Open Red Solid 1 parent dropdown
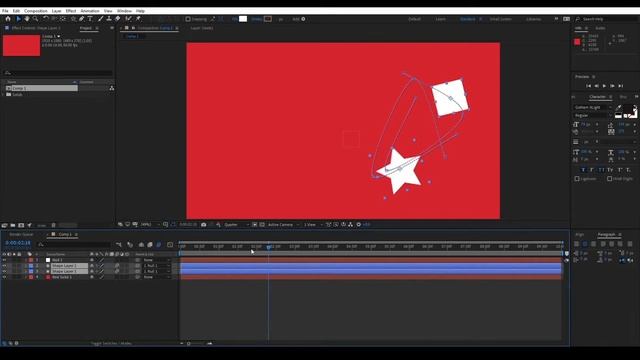This screenshot has height=360, width=640. pos(156,277)
